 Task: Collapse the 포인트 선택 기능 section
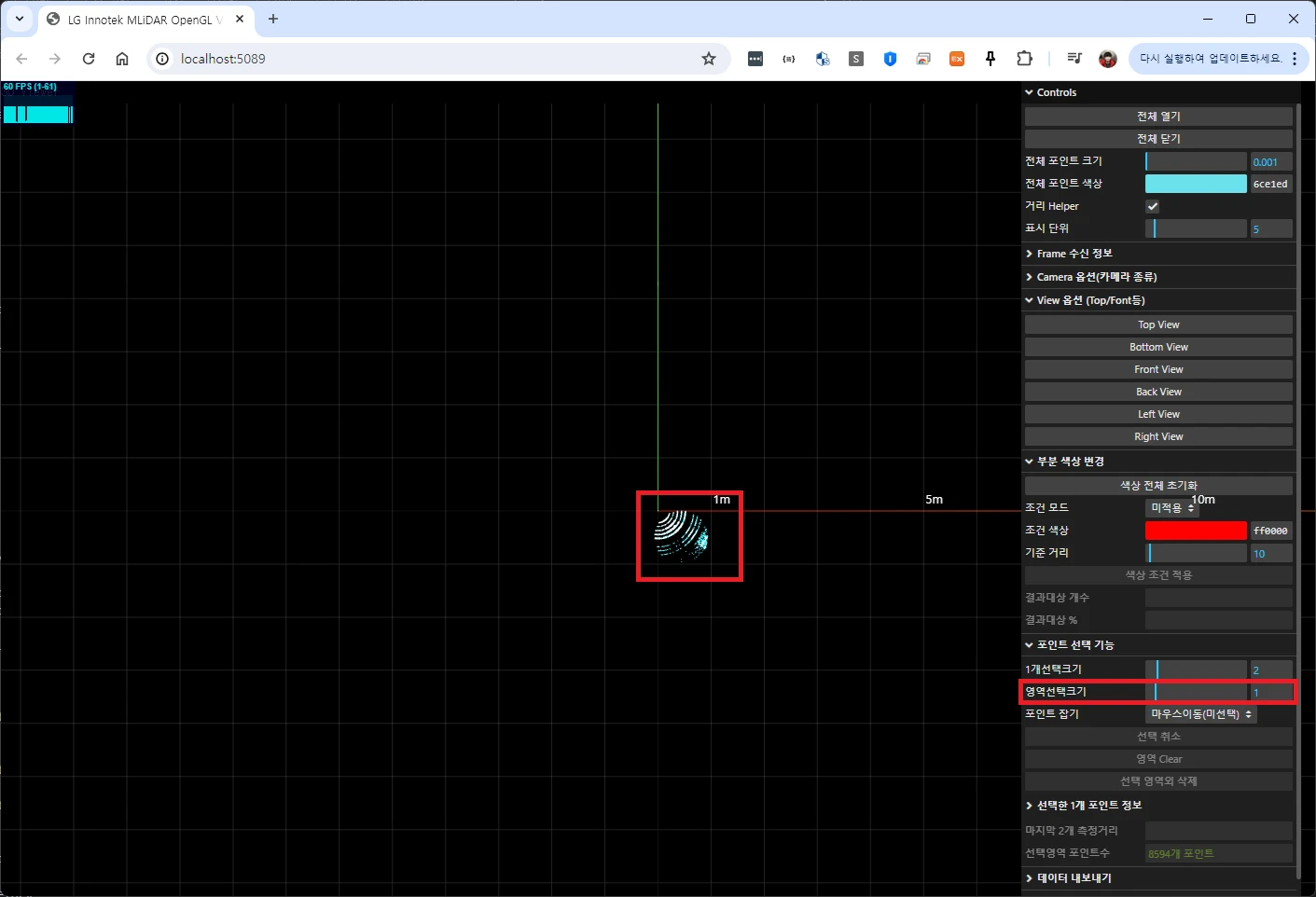(1158, 645)
